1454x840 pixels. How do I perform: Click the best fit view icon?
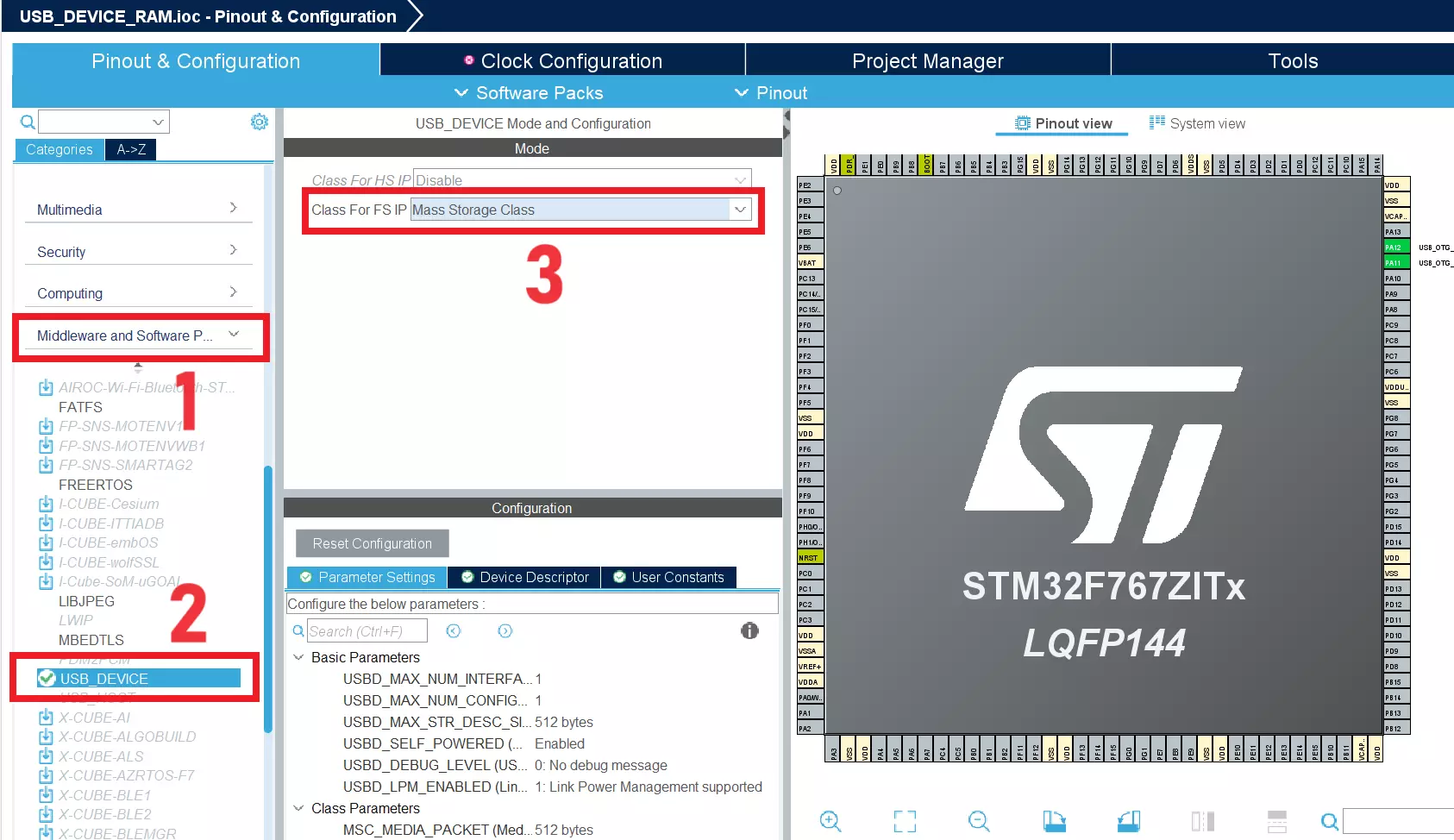coord(905,821)
